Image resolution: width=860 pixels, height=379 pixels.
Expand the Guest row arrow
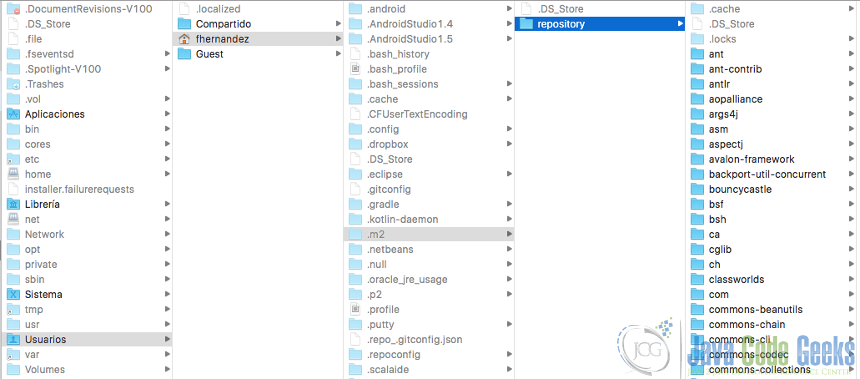pyautogui.click(x=338, y=54)
